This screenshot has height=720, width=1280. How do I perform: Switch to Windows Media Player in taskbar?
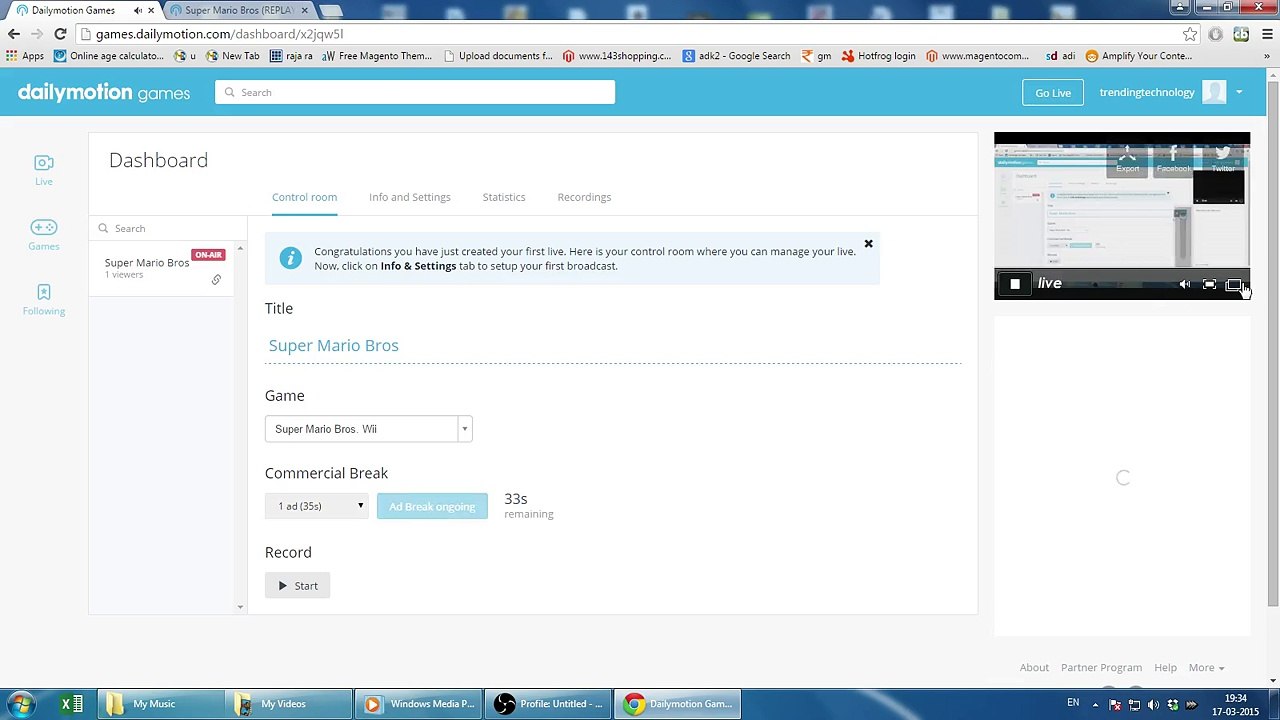(420, 704)
